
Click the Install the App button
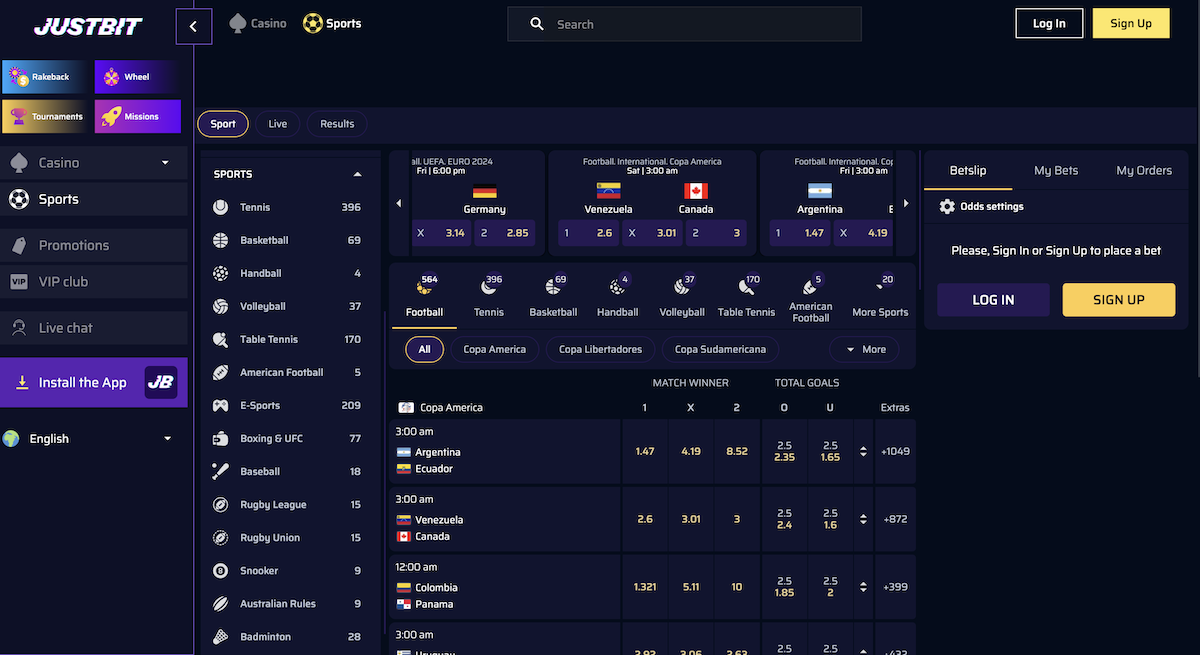tap(94, 382)
